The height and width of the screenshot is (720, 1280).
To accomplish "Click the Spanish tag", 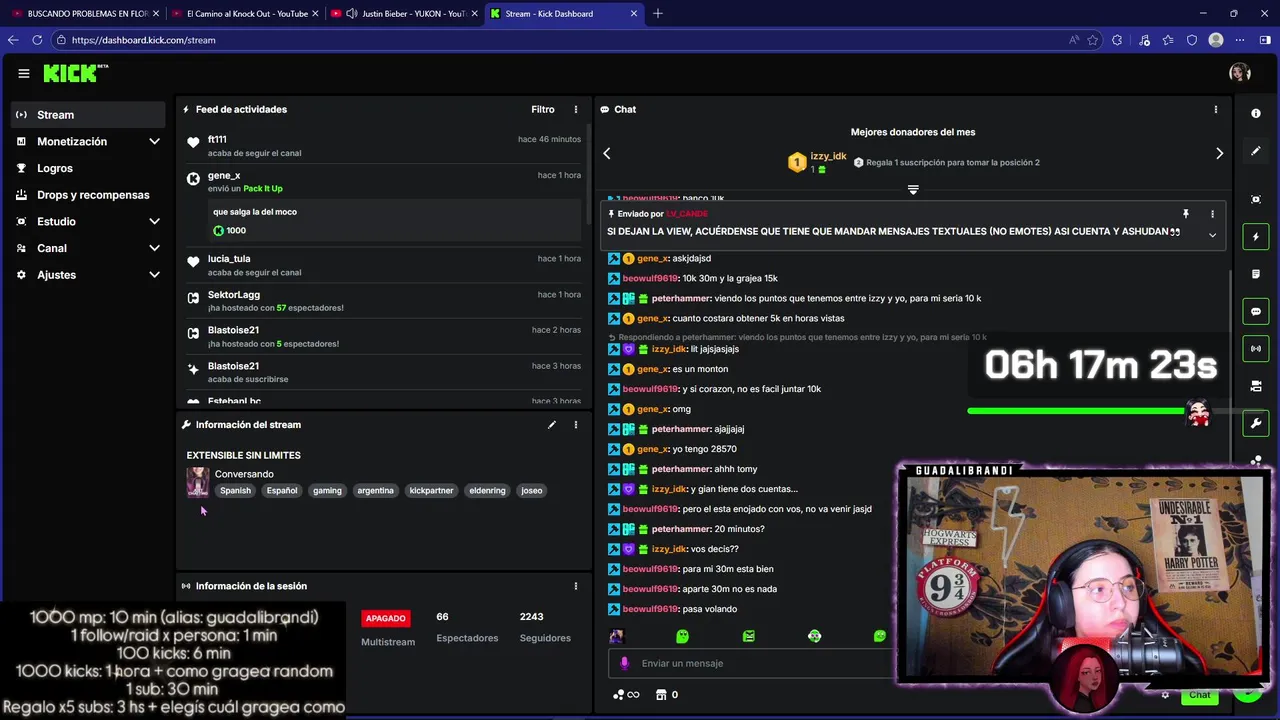I will [236, 491].
